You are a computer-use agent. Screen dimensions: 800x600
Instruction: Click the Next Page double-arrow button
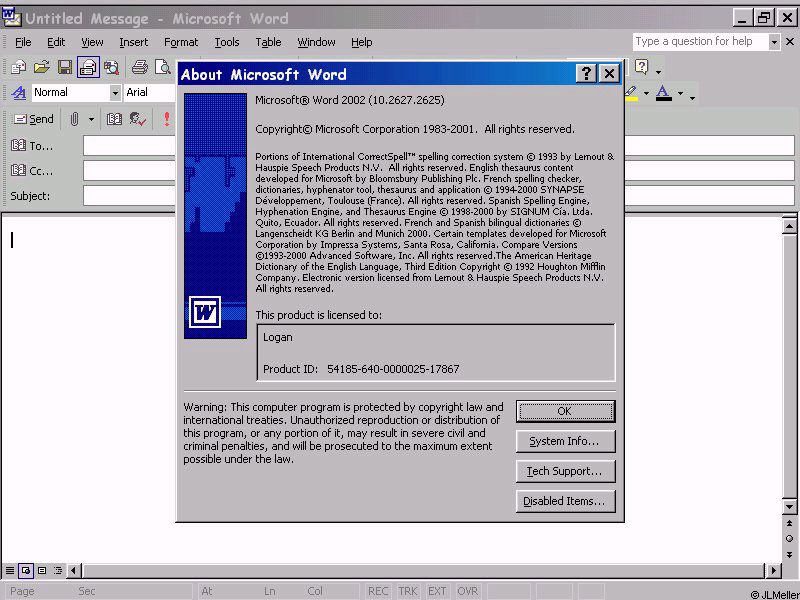coord(789,555)
